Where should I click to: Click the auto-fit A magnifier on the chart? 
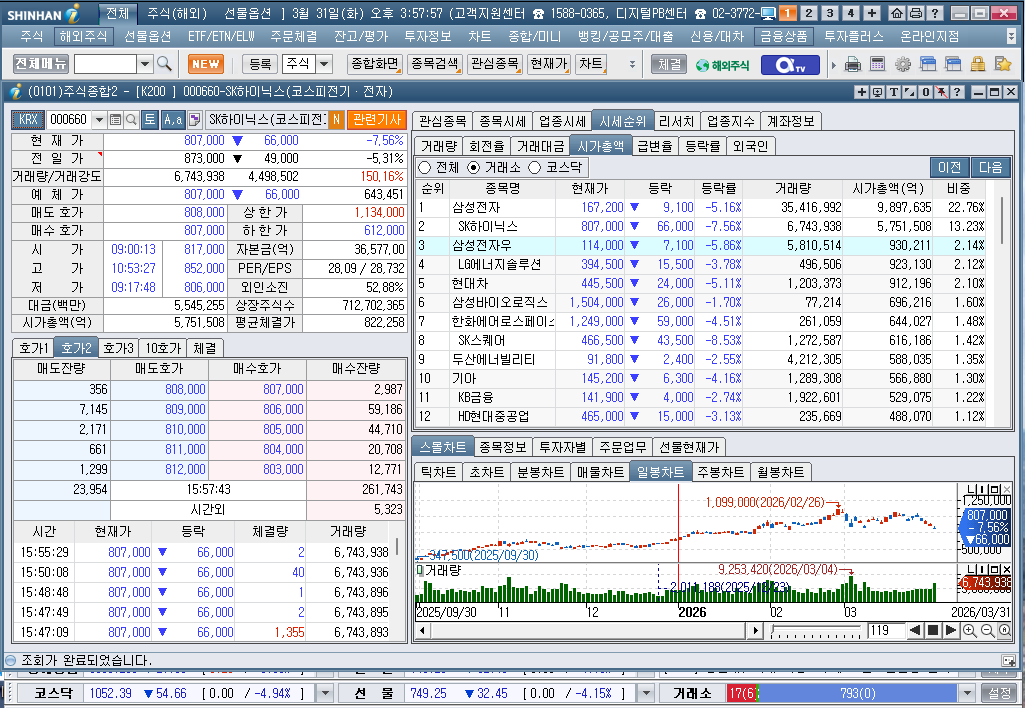point(1005,630)
